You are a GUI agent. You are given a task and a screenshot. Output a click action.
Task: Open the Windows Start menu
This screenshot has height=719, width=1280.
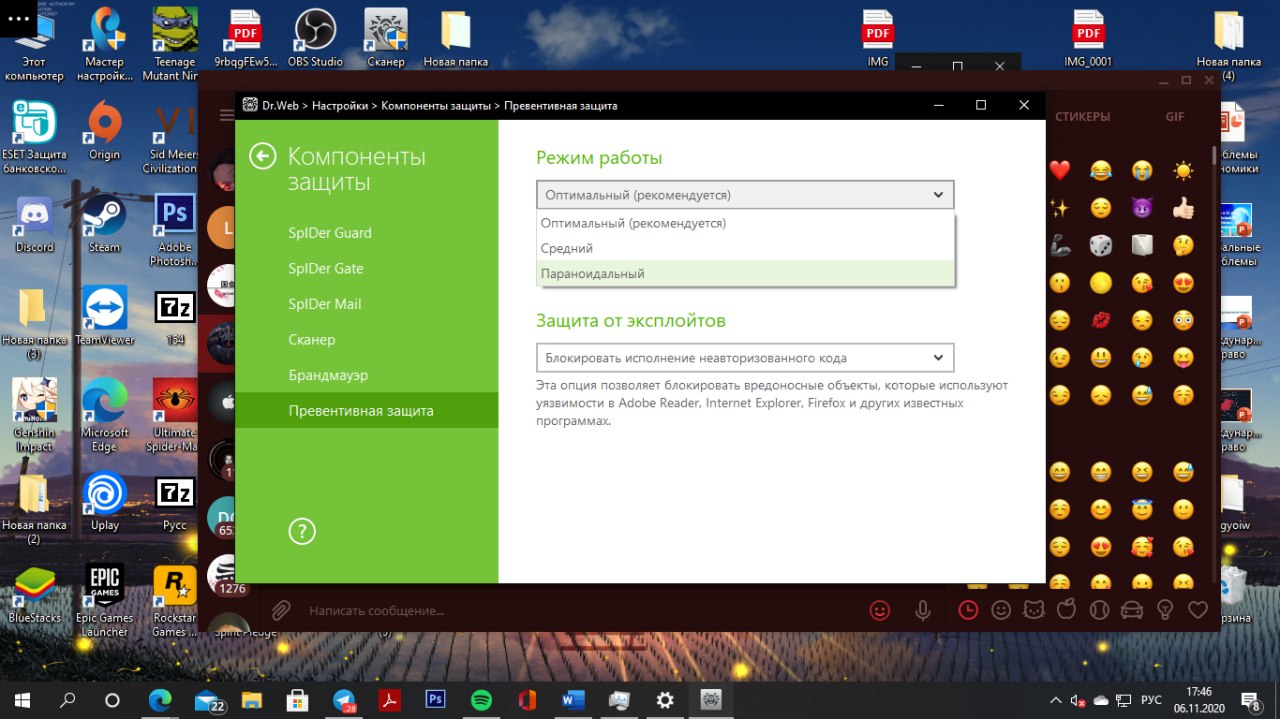[x=22, y=699]
